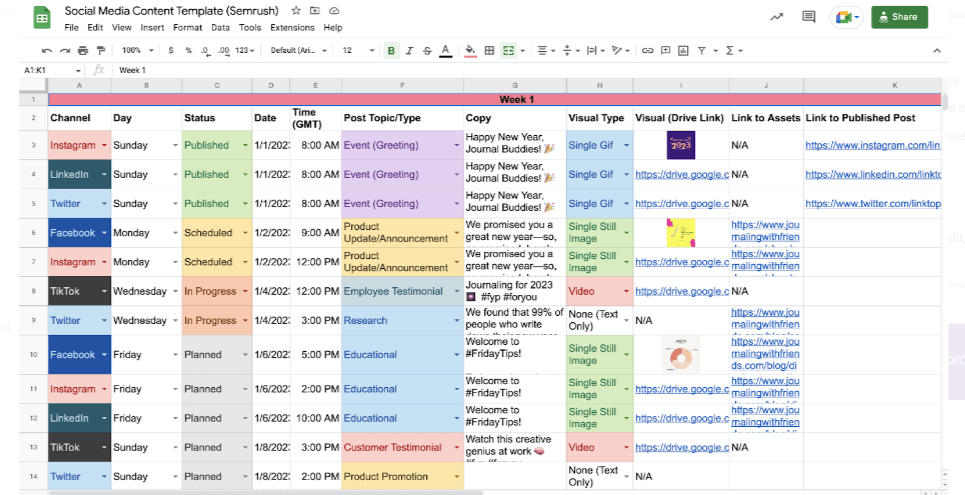Click the donut chart thumbnail in row 10

point(681,355)
